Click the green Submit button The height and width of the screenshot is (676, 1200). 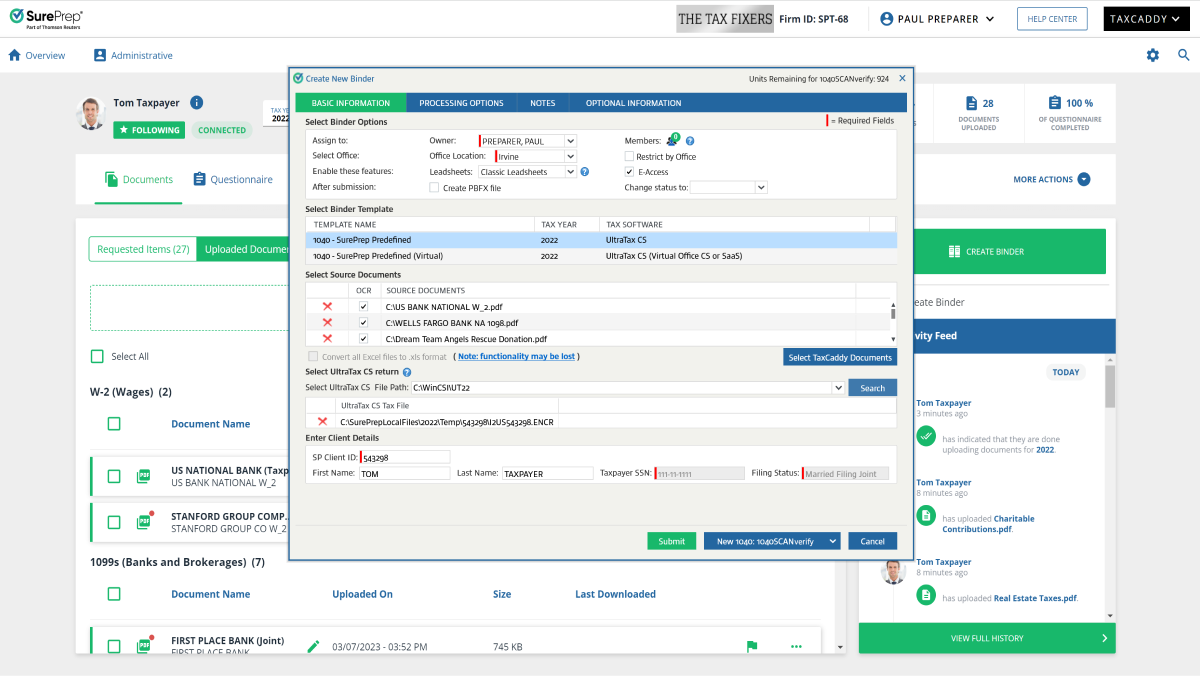coord(671,541)
